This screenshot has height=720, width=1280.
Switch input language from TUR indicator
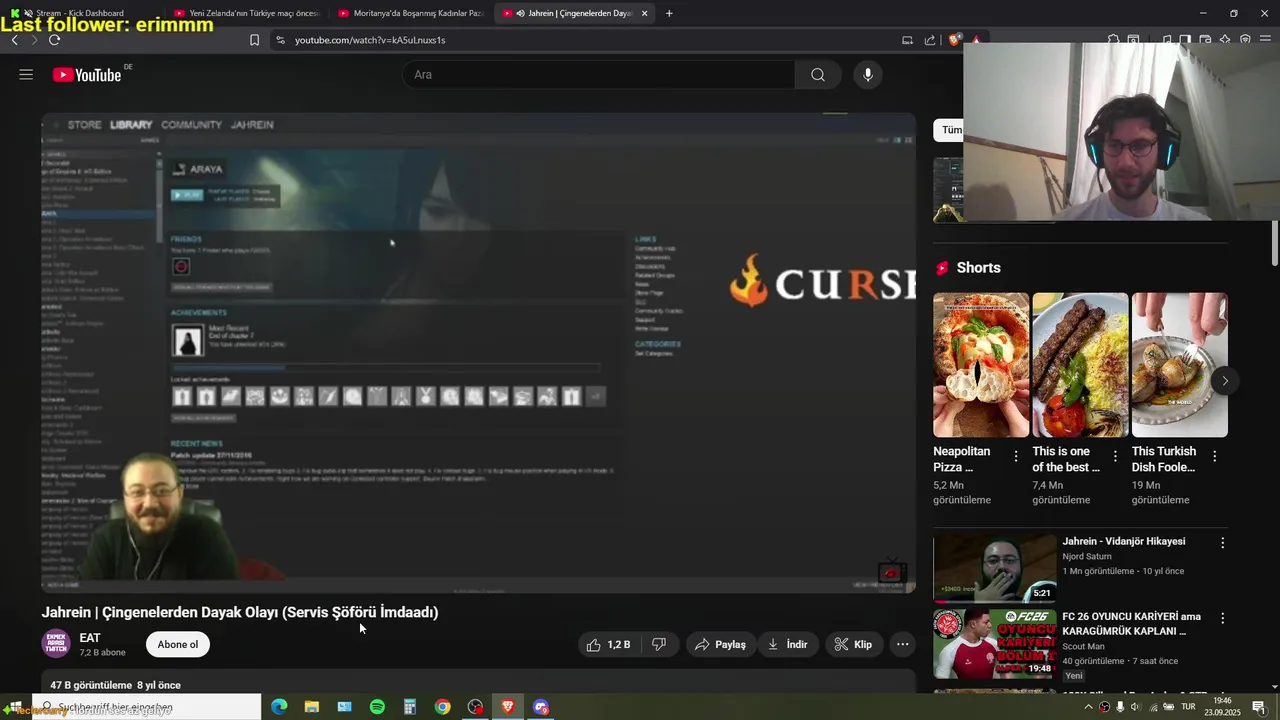pyautogui.click(x=1188, y=707)
